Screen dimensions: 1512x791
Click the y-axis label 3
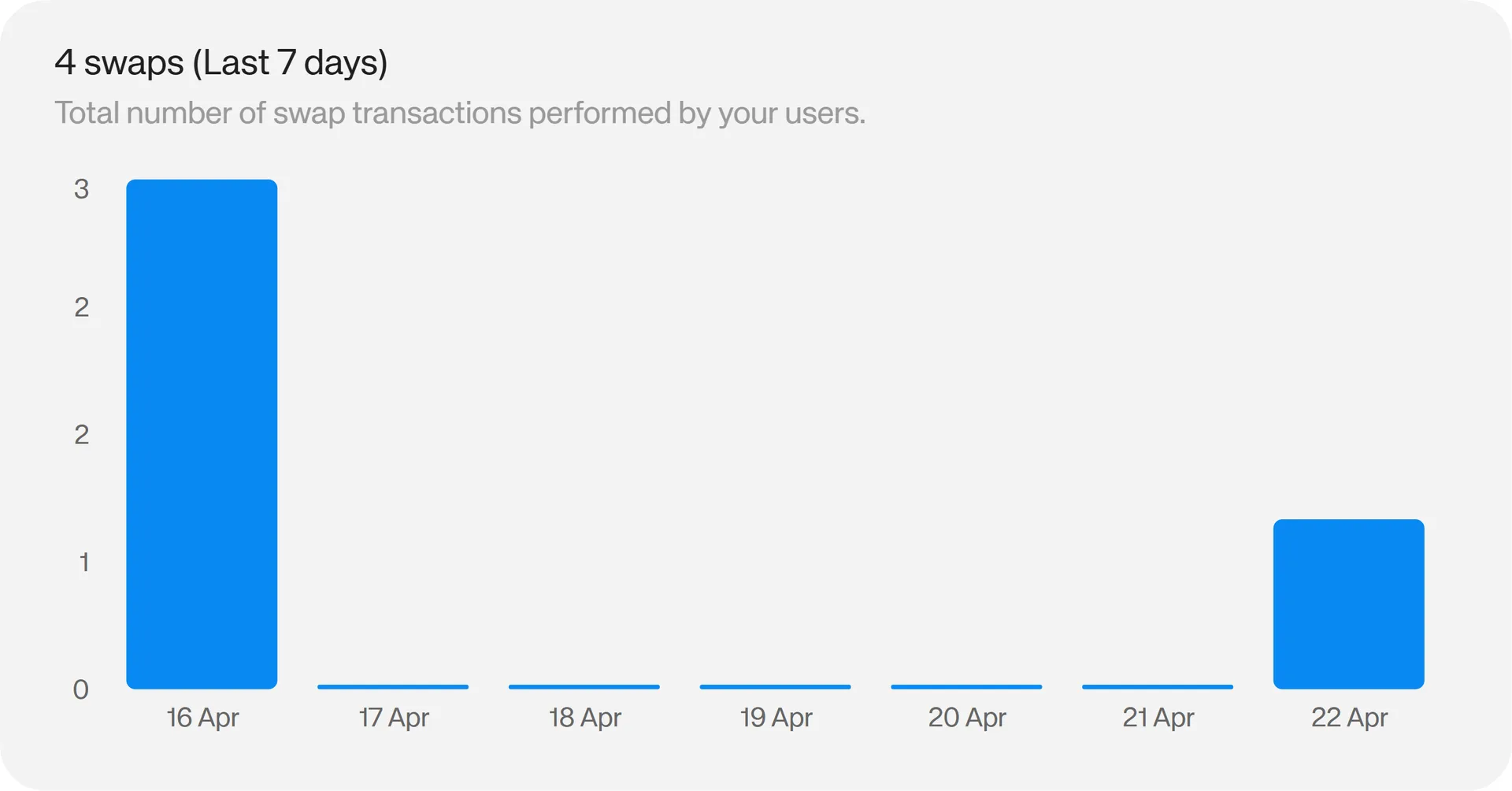(81, 189)
